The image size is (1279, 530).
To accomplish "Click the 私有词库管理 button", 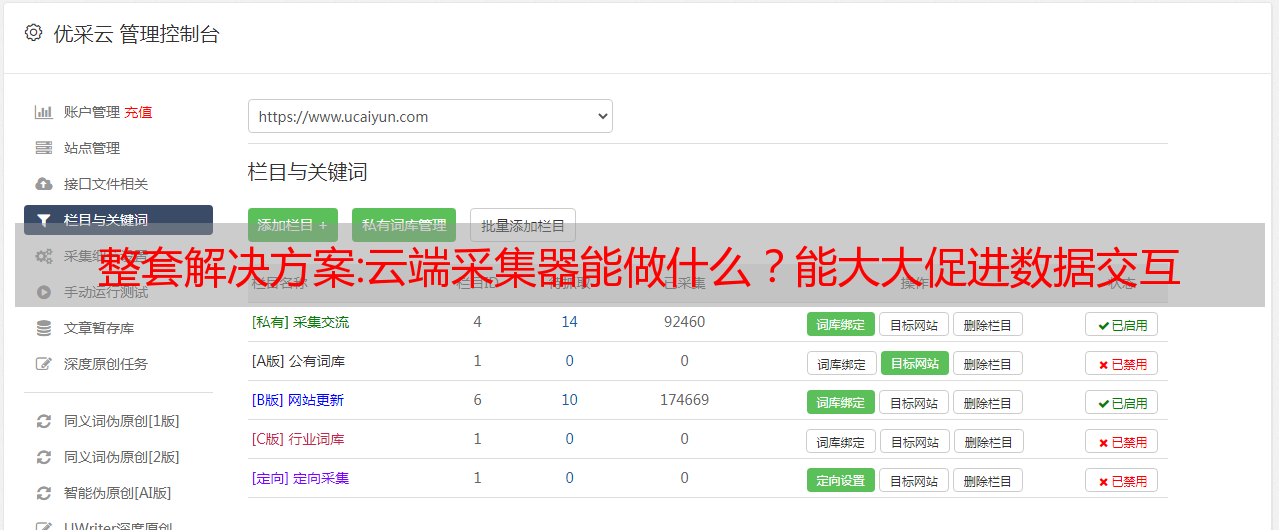I will click(404, 225).
